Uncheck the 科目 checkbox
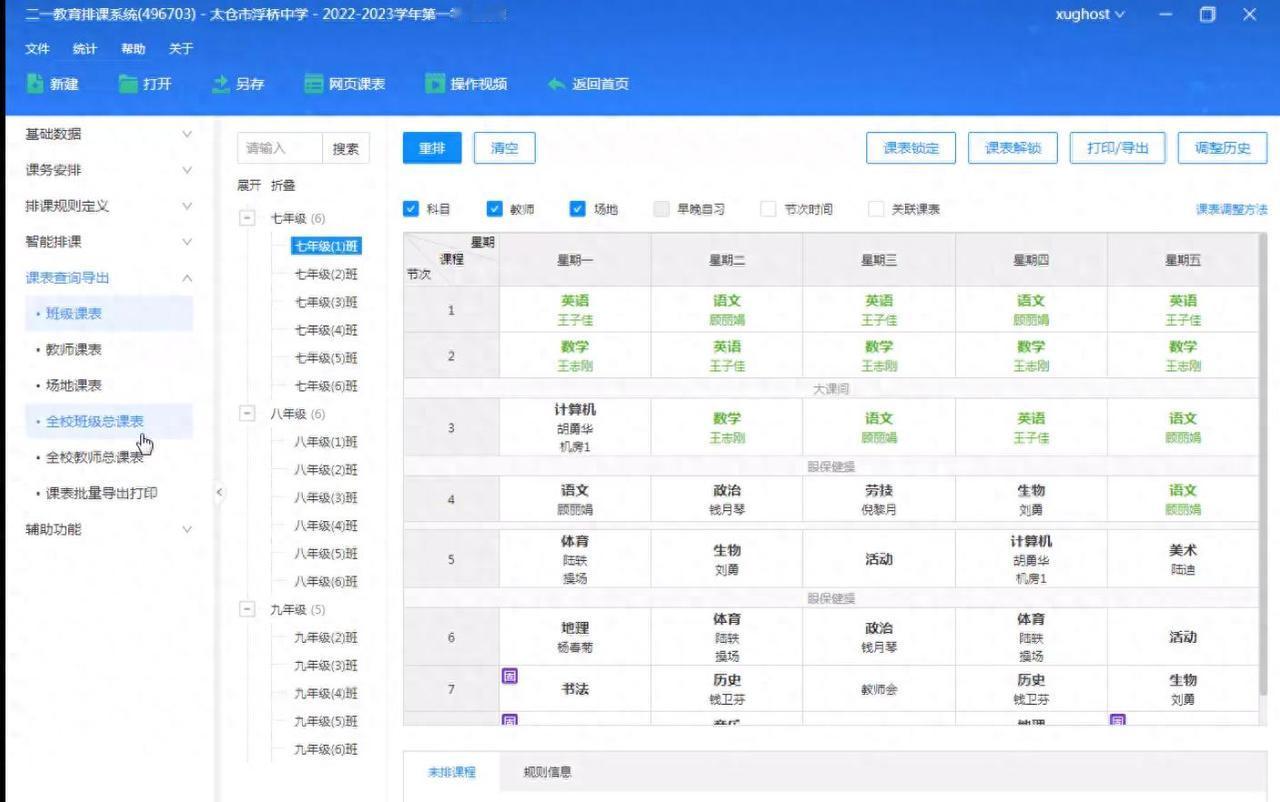This screenshot has height=802, width=1280. click(410, 209)
